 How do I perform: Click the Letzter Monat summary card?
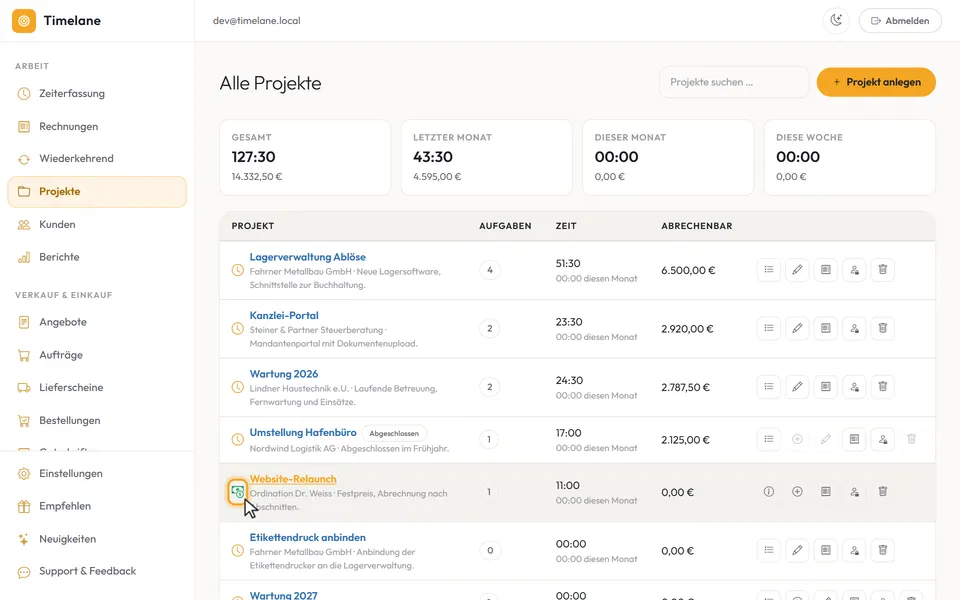[487, 157]
